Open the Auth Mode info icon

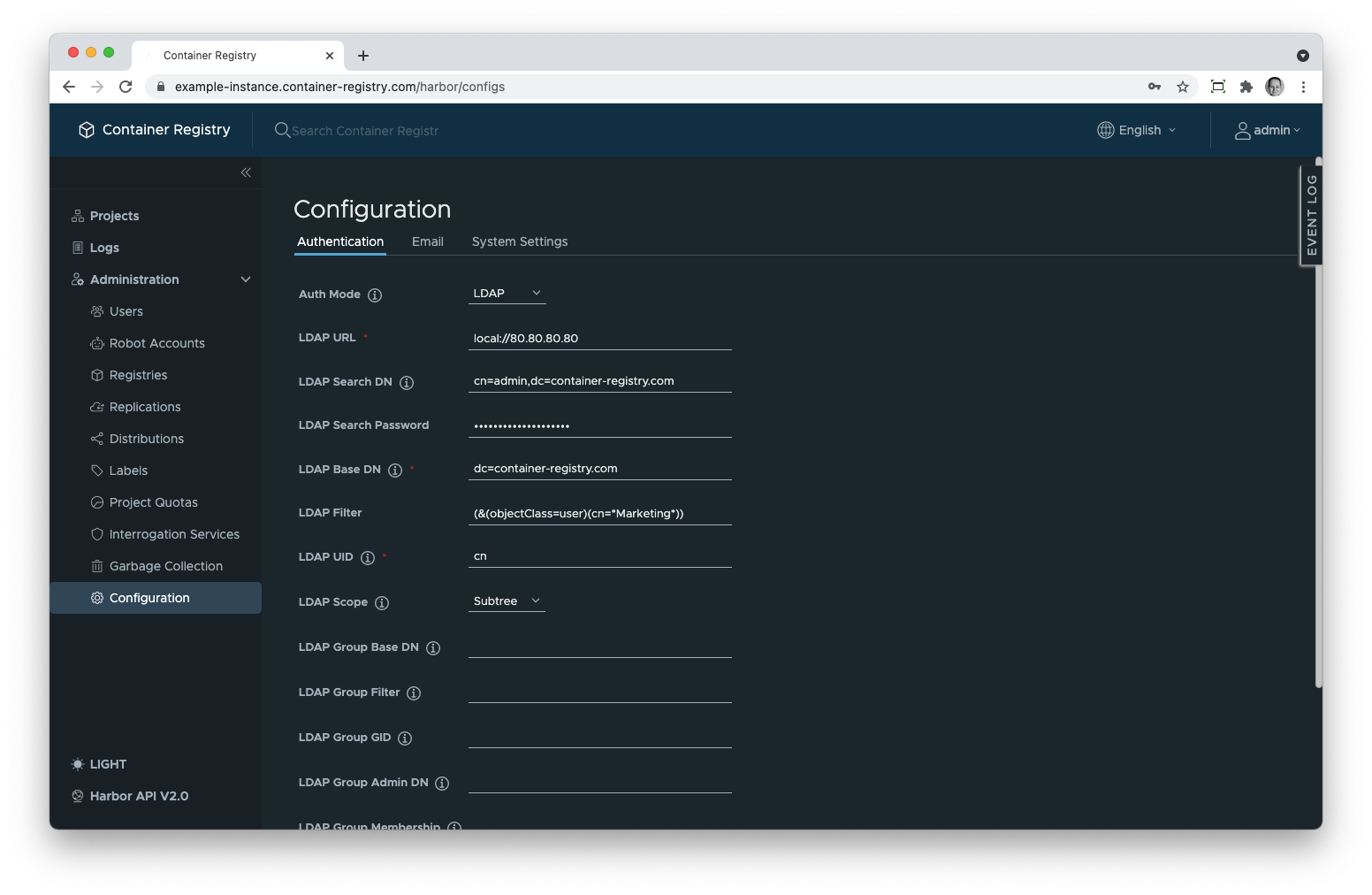(x=375, y=295)
